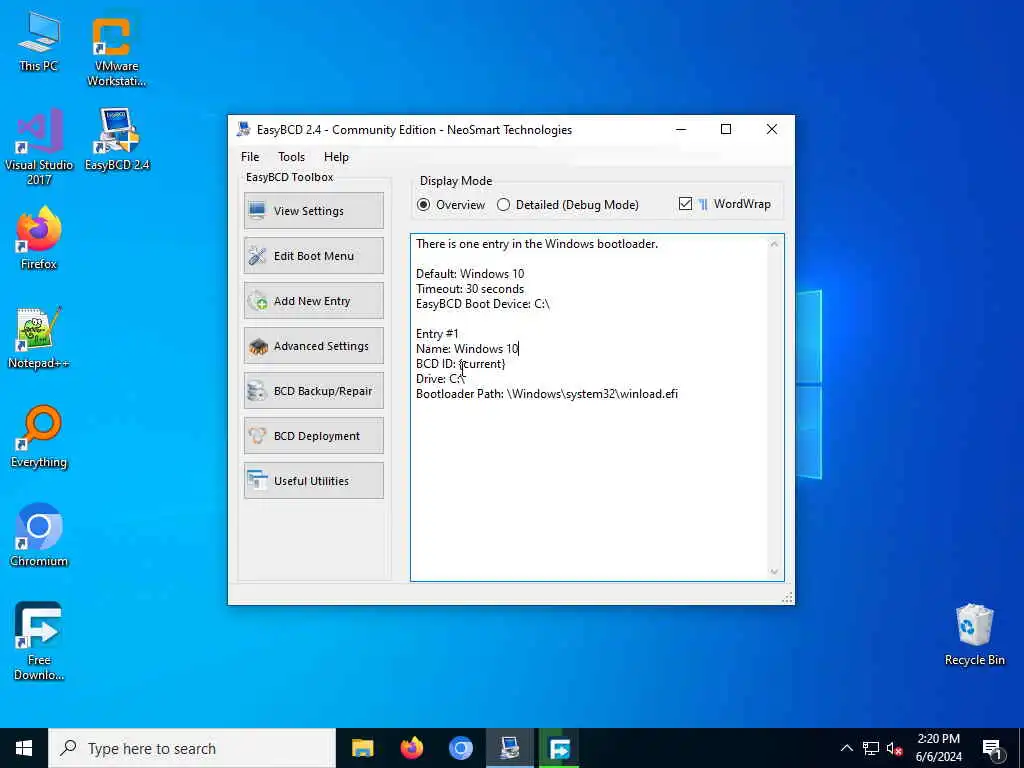Select Firefox desktop icon
The image size is (1024, 768).
pyautogui.click(x=39, y=239)
